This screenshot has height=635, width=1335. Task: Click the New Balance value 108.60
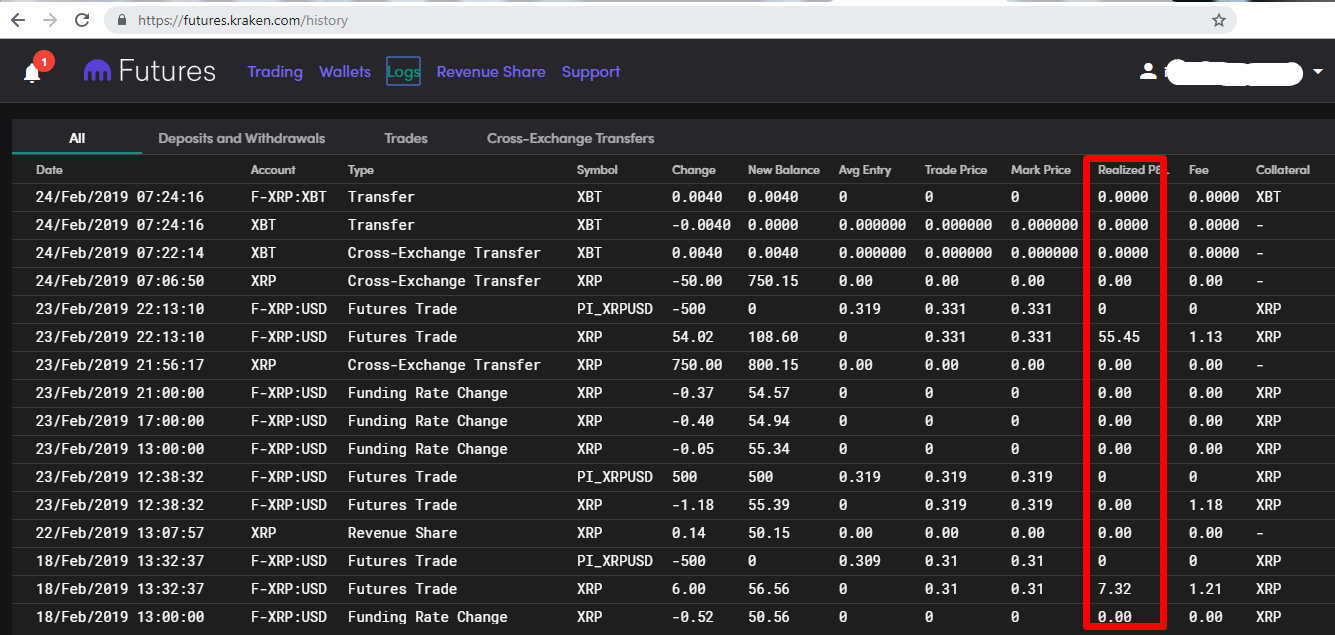[773, 337]
